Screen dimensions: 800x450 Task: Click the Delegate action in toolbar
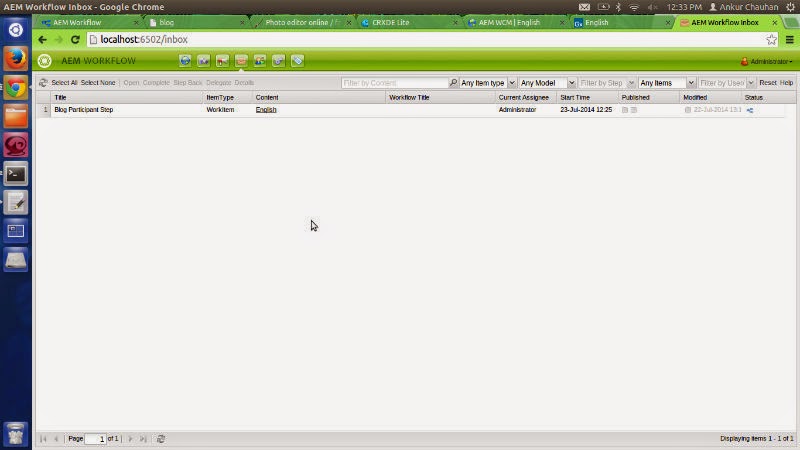(218, 83)
